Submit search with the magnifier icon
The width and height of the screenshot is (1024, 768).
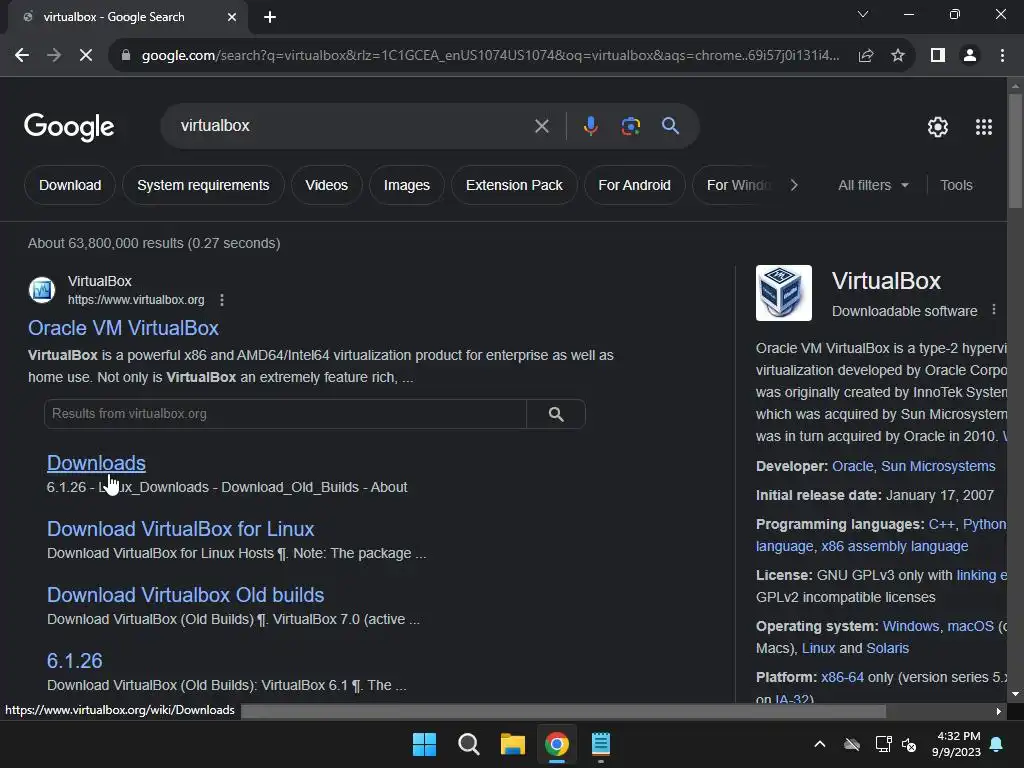click(670, 126)
